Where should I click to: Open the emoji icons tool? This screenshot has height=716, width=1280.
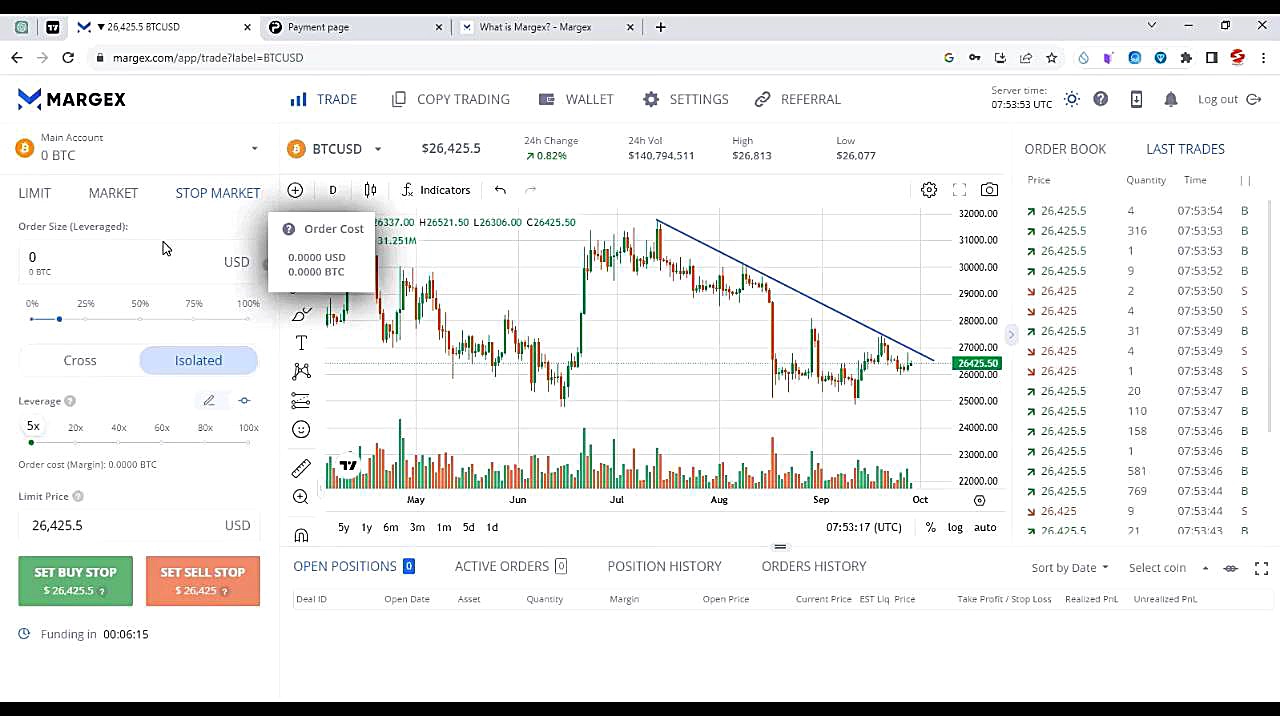(x=301, y=429)
